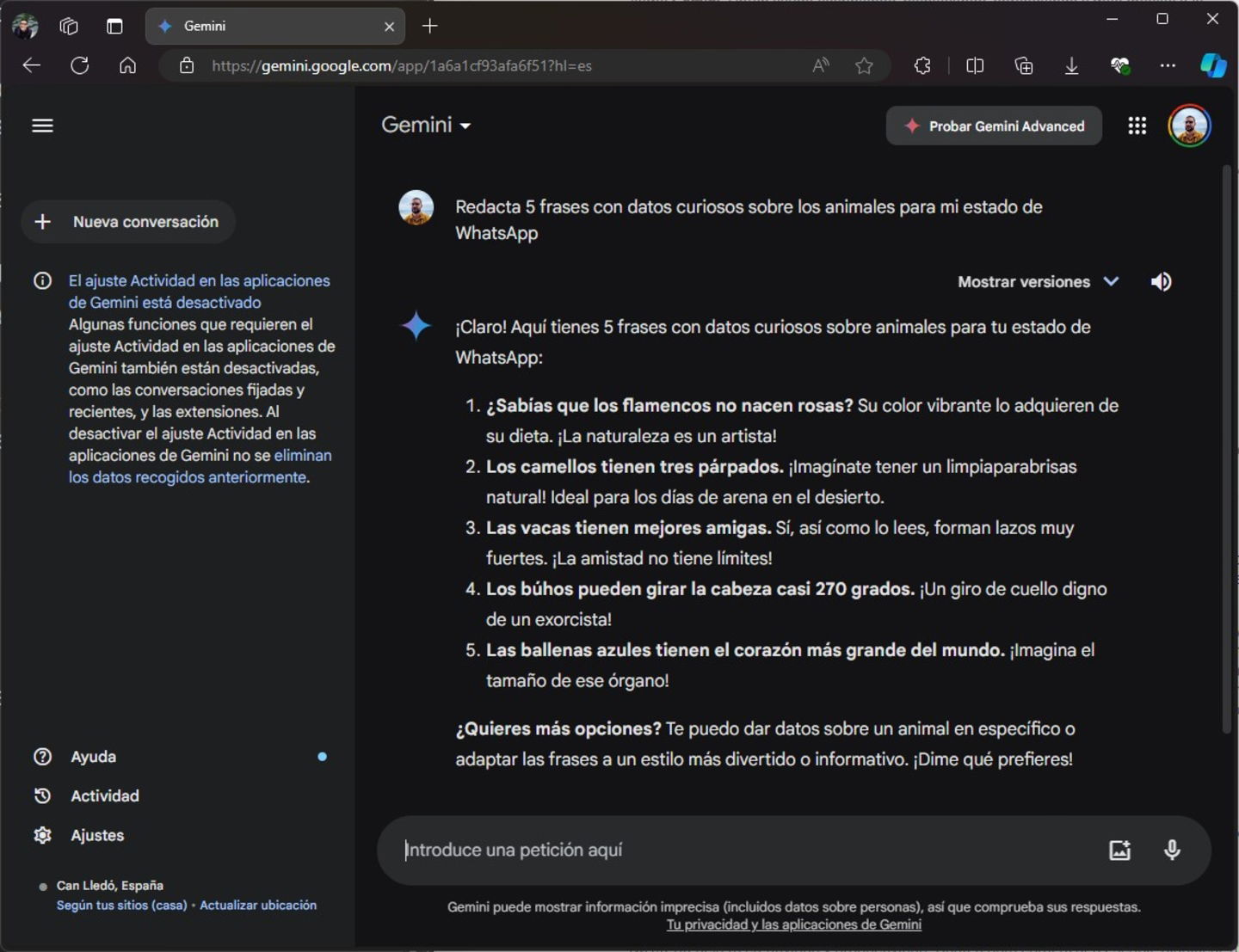
Task: View site information lock icon
Action: click(187, 65)
